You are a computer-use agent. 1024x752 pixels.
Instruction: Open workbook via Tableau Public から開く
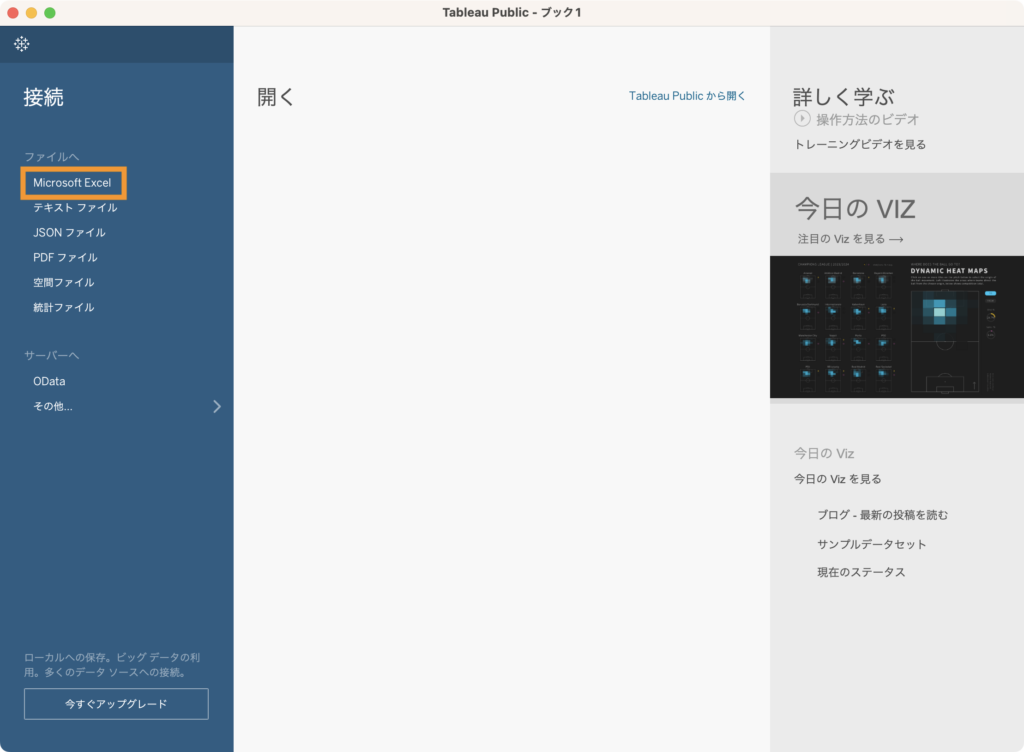point(687,96)
